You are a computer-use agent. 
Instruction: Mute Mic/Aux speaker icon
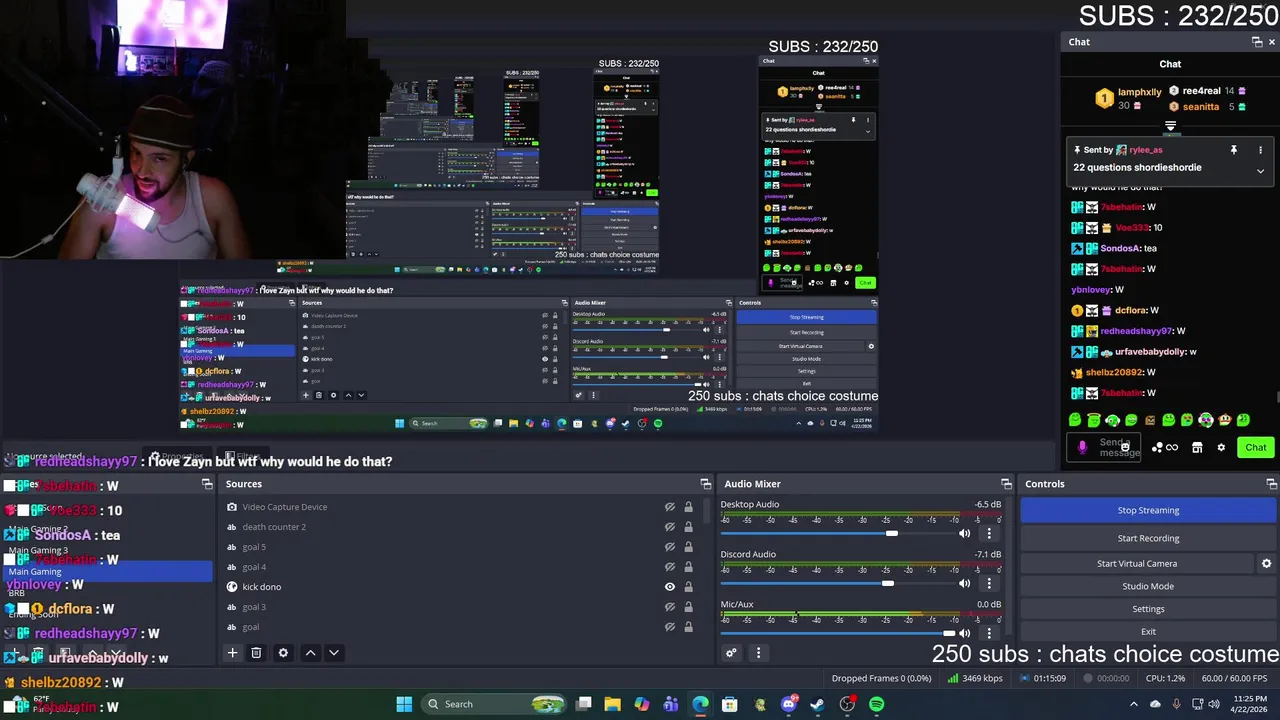point(965,633)
